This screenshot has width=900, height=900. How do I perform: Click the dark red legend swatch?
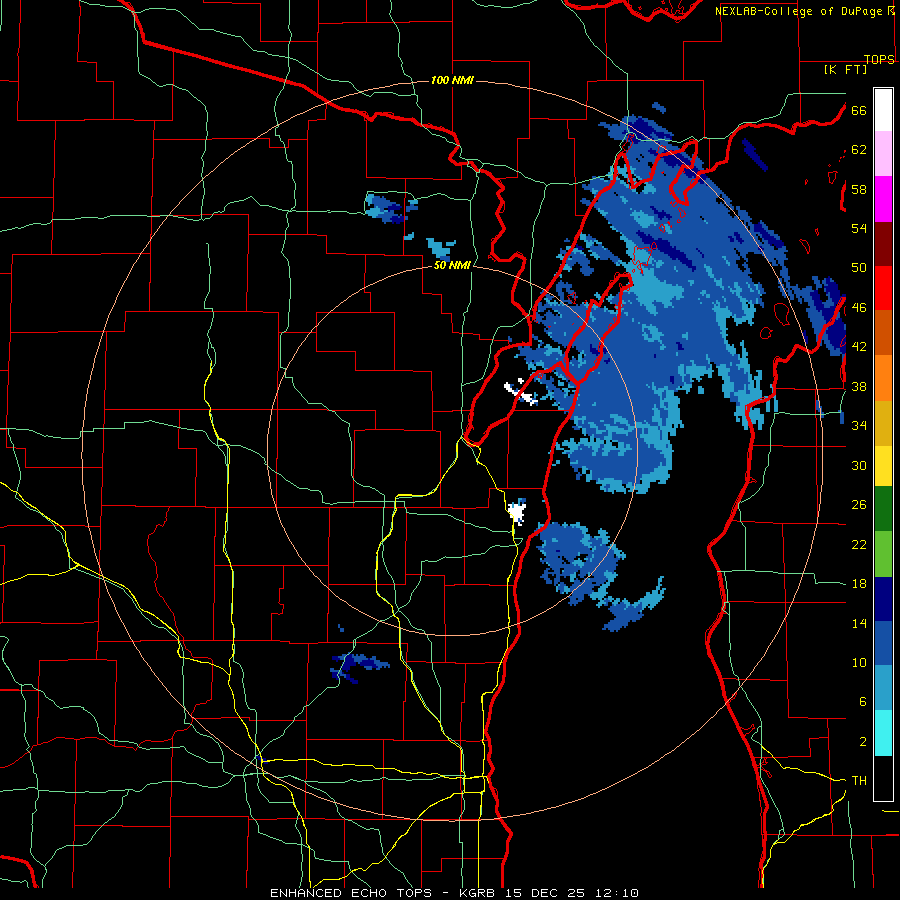[x=883, y=244]
